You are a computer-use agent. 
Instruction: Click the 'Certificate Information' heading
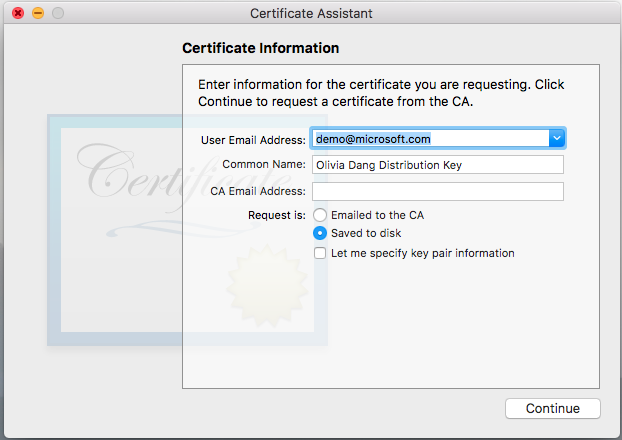[x=260, y=48]
